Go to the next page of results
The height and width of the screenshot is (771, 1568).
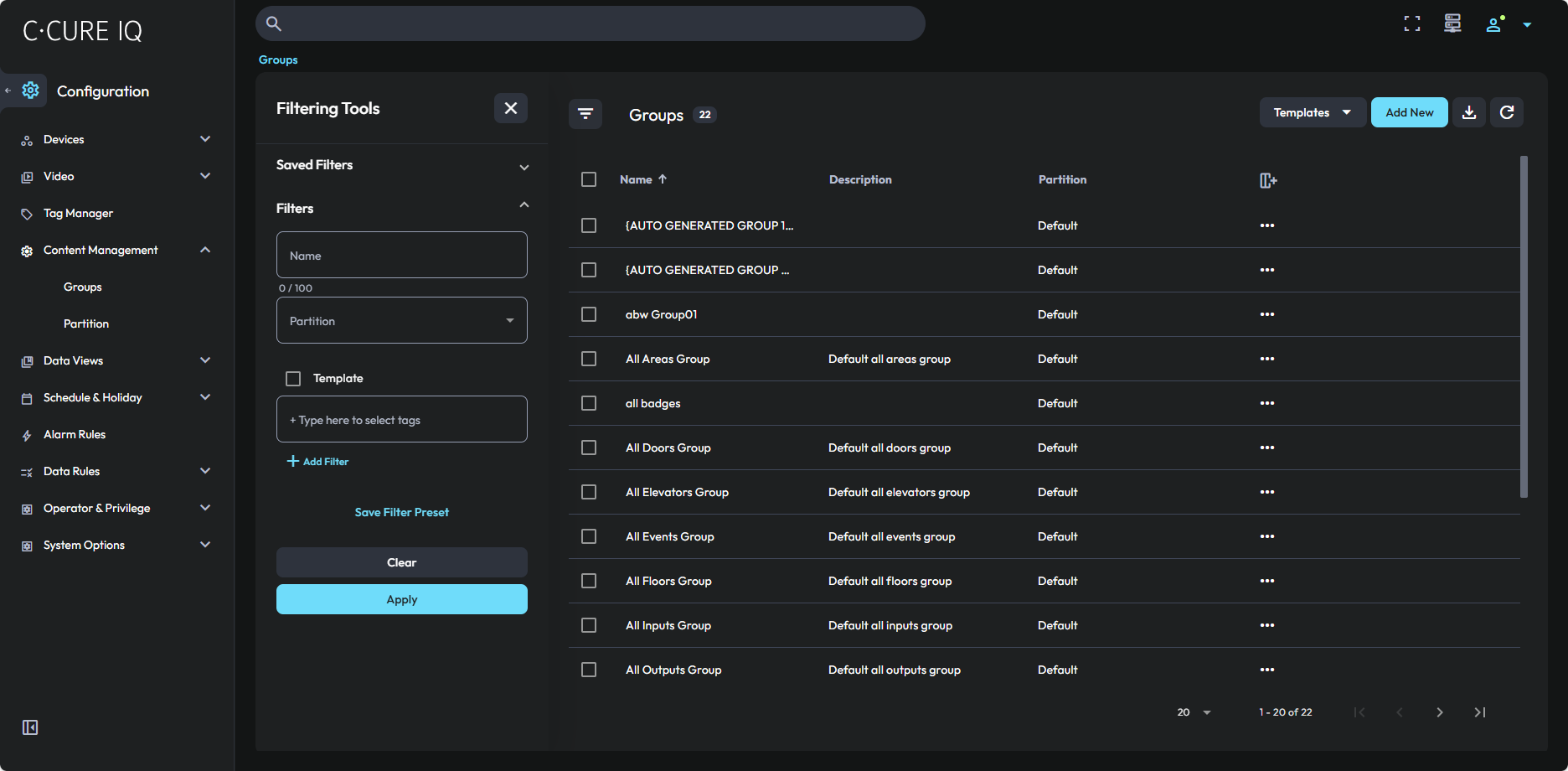1439,712
